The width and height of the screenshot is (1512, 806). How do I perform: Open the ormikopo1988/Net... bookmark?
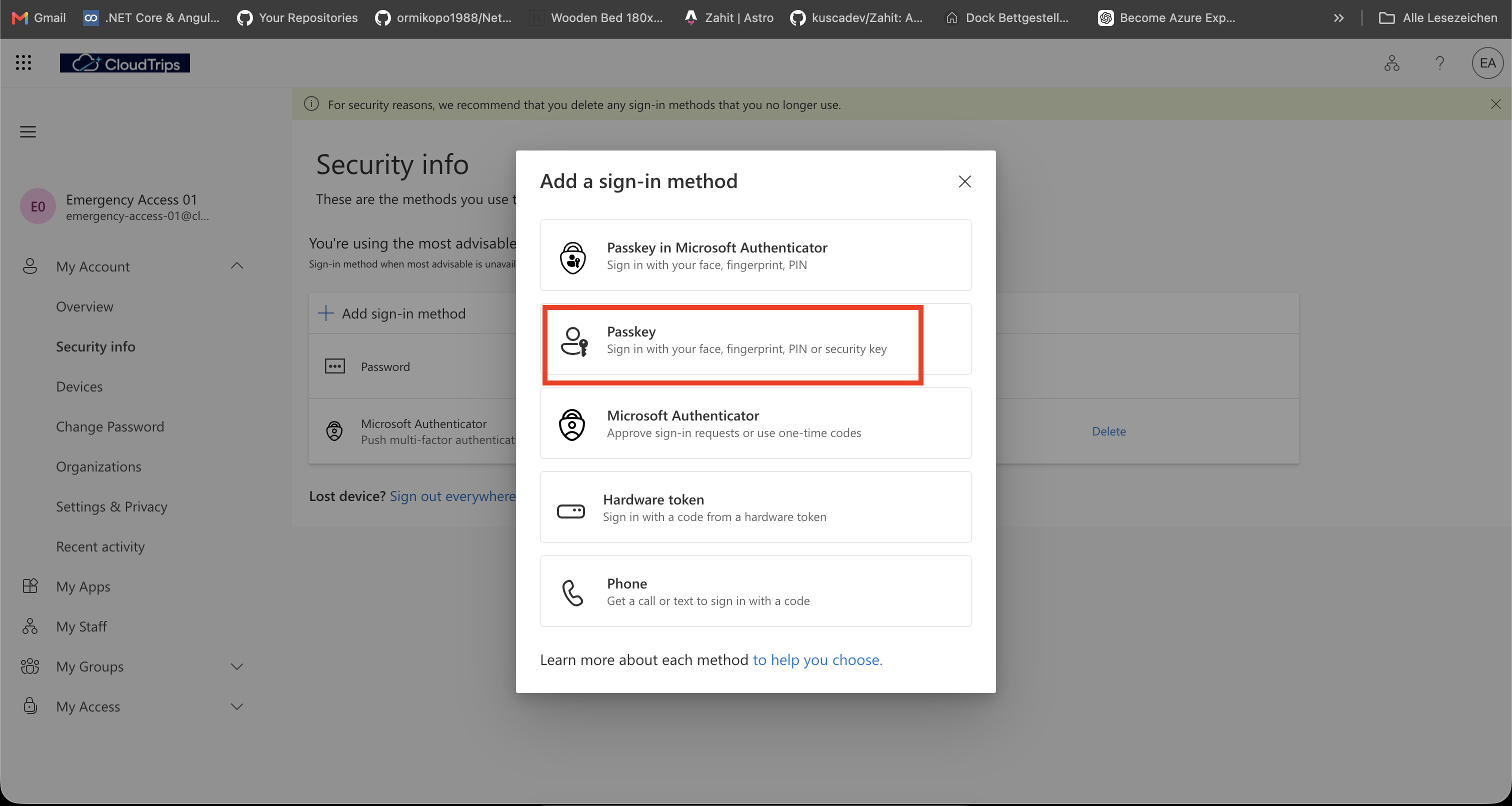click(x=443, y=17)
